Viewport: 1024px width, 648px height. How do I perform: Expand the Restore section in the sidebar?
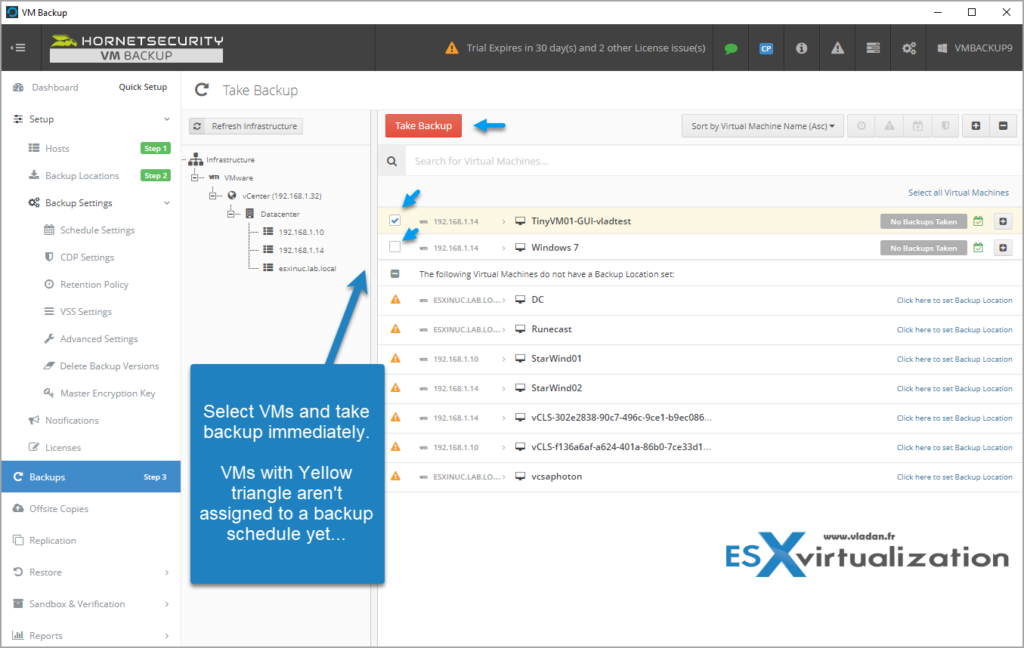[x=46, y=573]
